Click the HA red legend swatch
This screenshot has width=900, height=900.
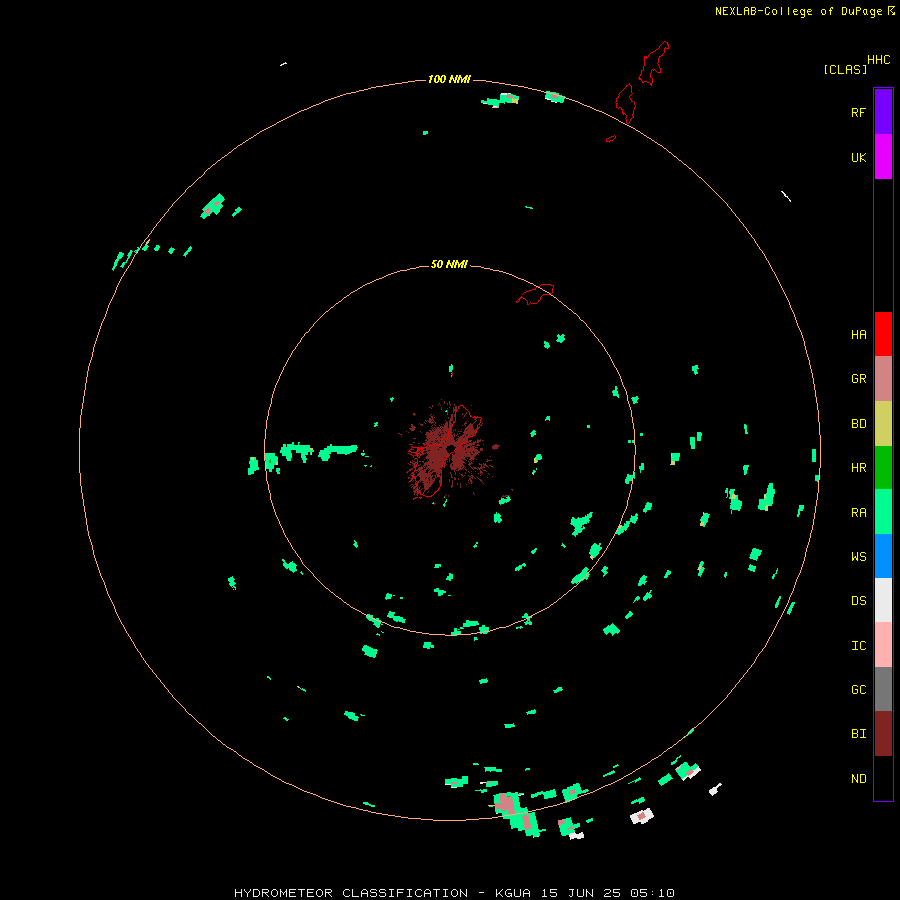tap(883, 334)
